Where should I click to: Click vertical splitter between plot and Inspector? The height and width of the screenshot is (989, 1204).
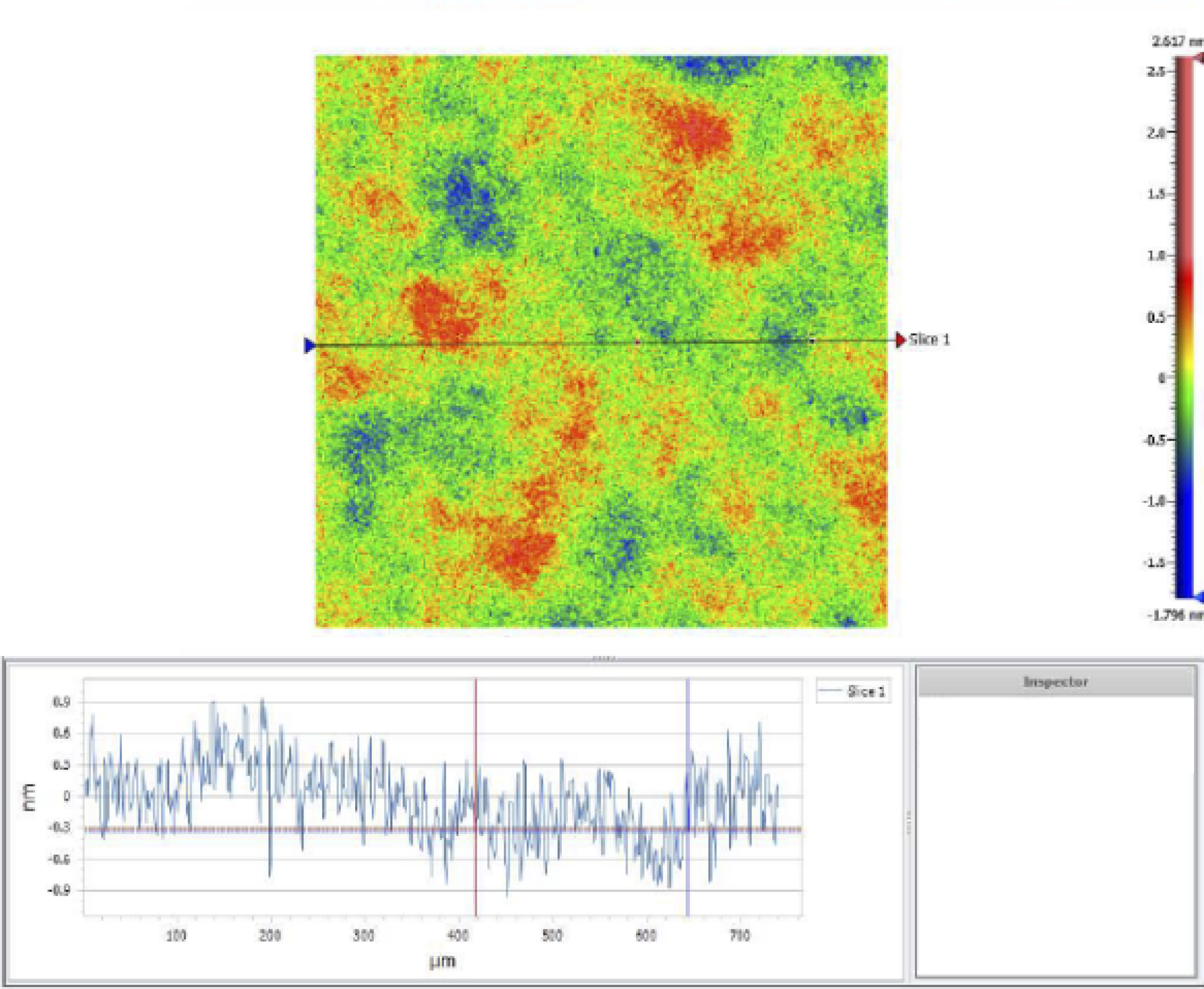coord(910,822)
